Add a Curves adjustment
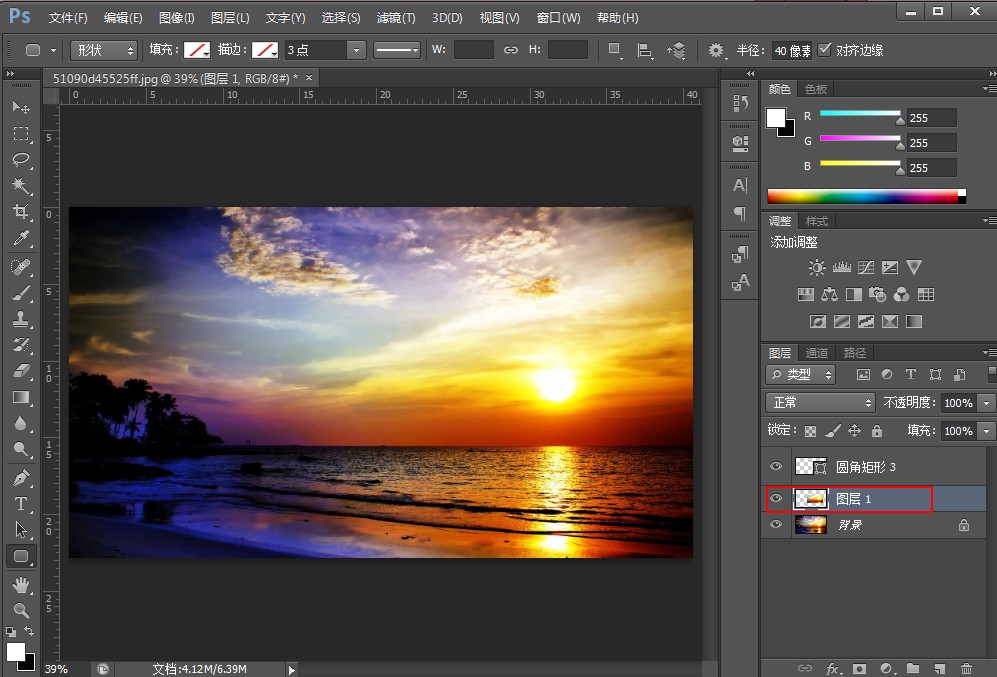997x677 pixels. click(x=865, y=267)
